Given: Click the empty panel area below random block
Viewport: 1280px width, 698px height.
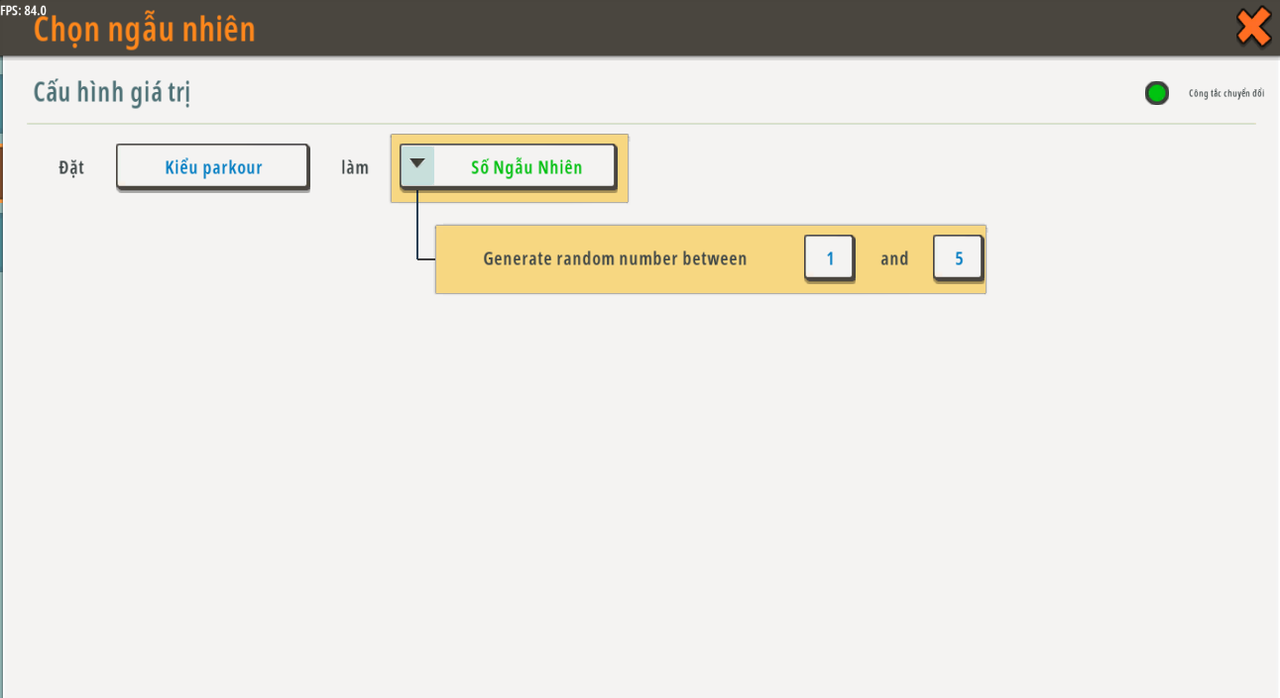Looking at the screenshot, I should point(640,480).
